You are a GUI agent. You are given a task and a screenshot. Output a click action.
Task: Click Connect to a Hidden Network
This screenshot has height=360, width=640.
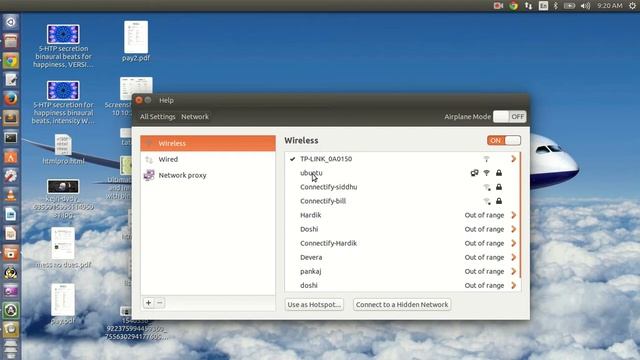[x=402, y=304]
